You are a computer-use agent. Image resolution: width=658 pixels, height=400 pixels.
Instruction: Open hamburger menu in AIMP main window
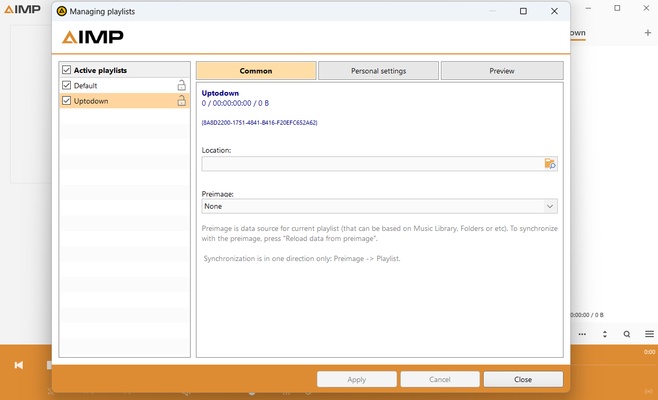tap(649, 334)
